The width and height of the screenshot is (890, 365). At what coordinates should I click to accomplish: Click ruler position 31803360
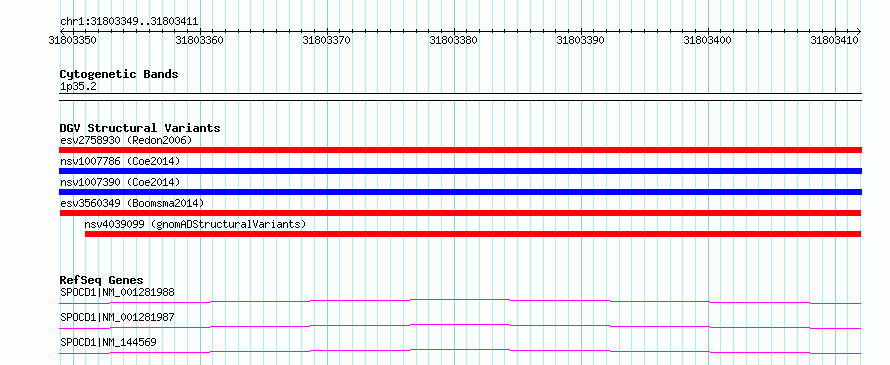pos(199,40)
